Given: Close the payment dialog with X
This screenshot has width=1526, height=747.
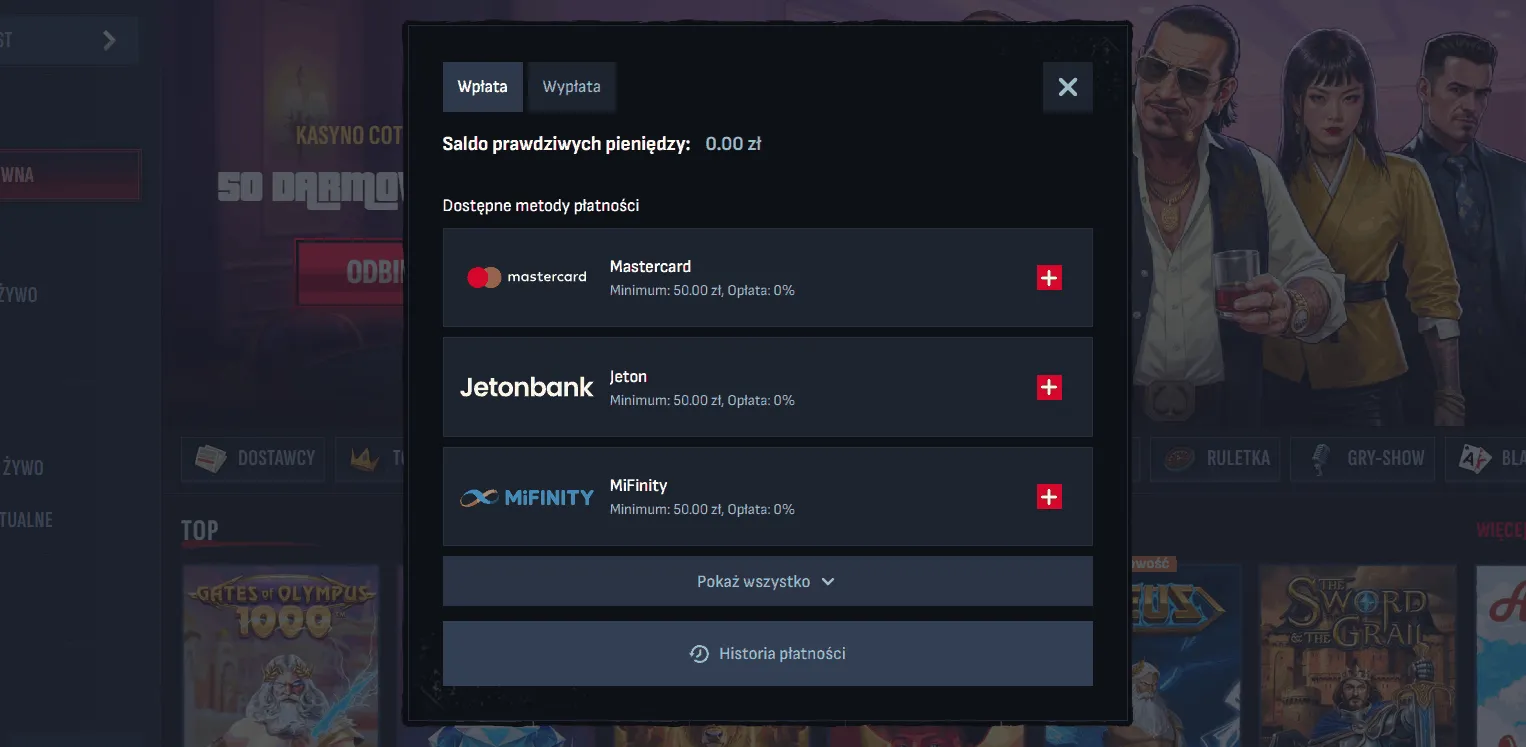Looking at the screenshot, I should [1067, 87].
